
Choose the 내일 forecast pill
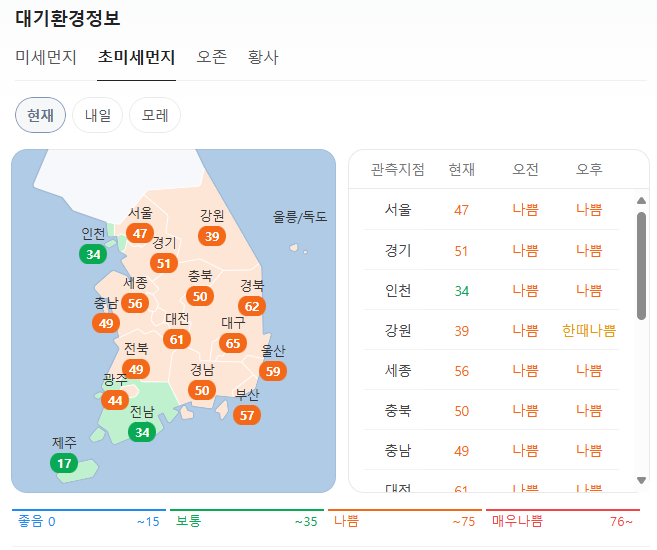pyautogui.click(x=98, y=115)
